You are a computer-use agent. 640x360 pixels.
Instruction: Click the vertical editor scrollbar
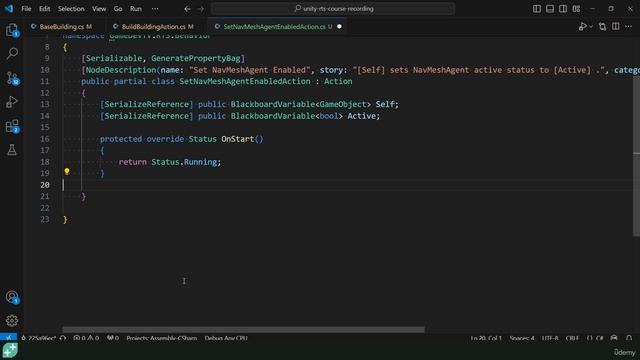tap(636, 155)
